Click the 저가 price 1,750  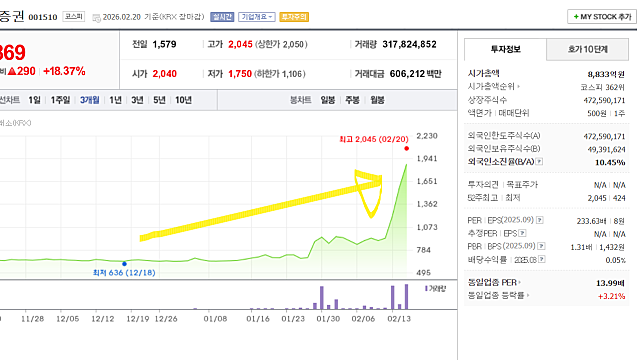[240, 74]
